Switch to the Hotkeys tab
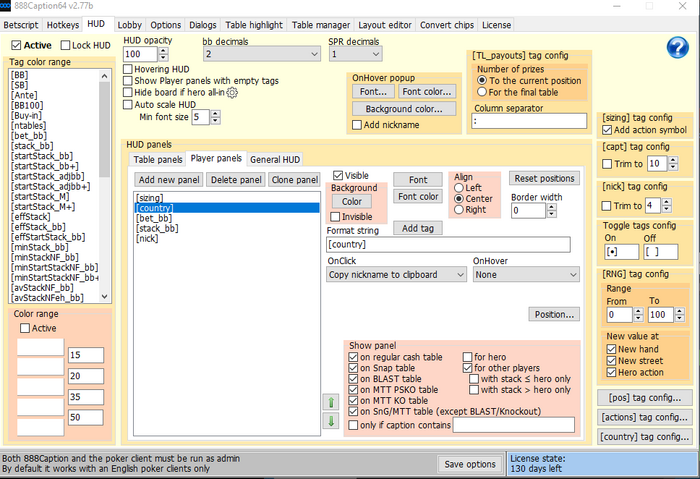The image size is (700, 479). pos(63,25)
